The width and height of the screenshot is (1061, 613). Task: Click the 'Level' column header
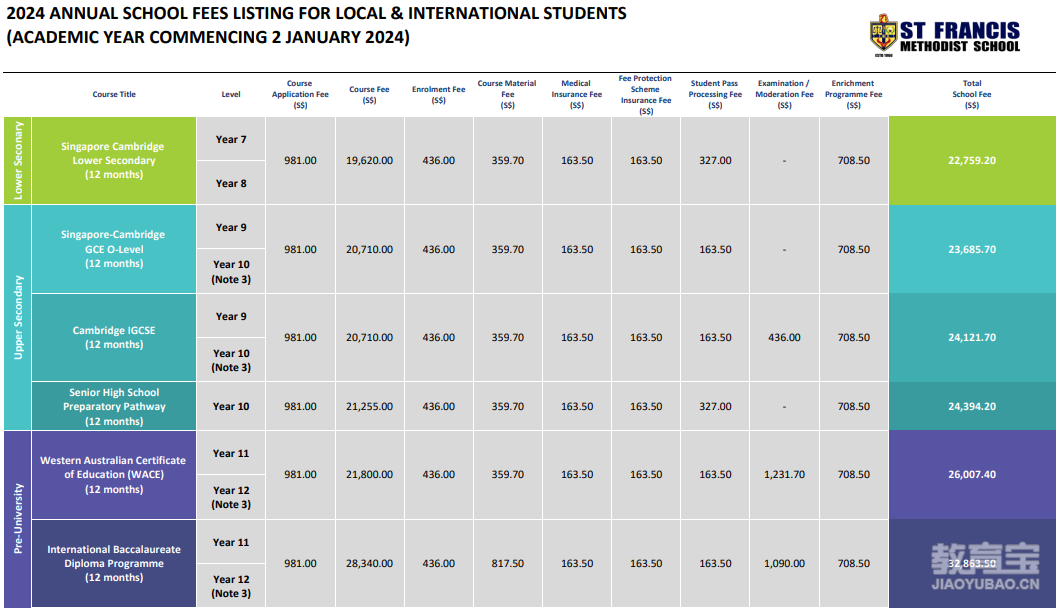tap(231, 95)
